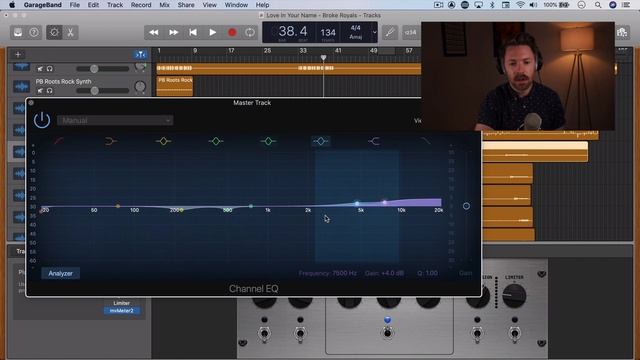Click the 4/4 time signature display

coord(356,28)
